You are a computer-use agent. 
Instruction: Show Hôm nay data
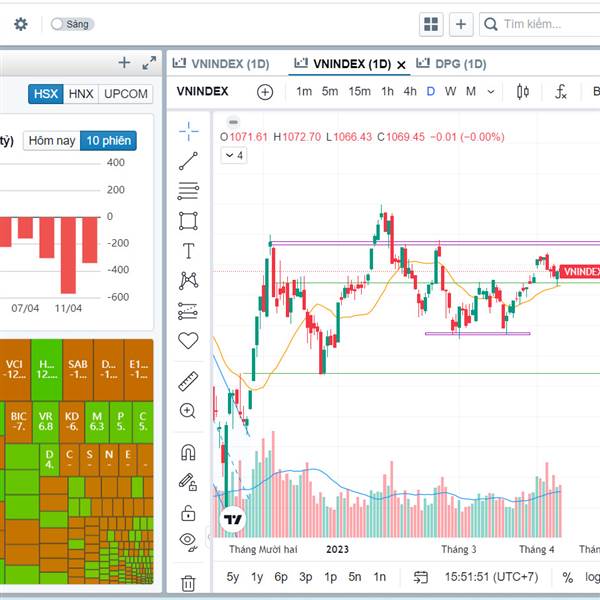[x=52, y=141]
